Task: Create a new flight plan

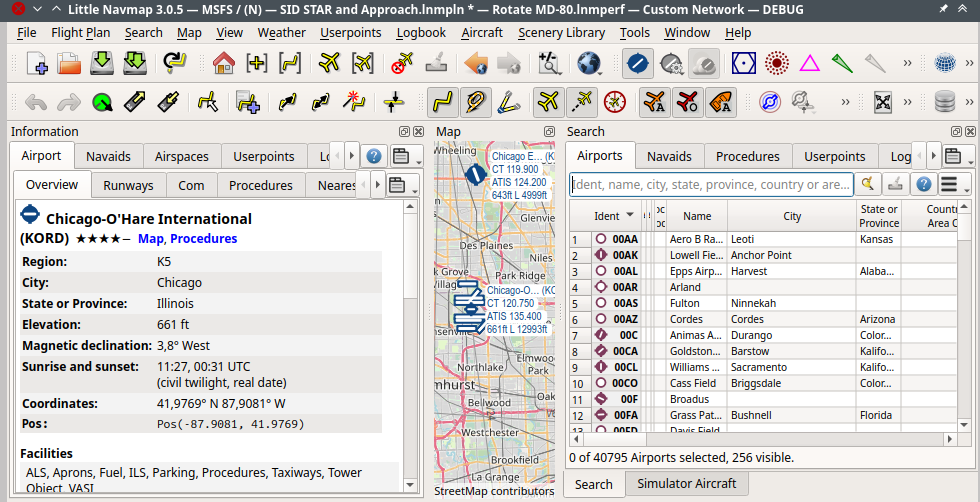Action: coord(37,63)
